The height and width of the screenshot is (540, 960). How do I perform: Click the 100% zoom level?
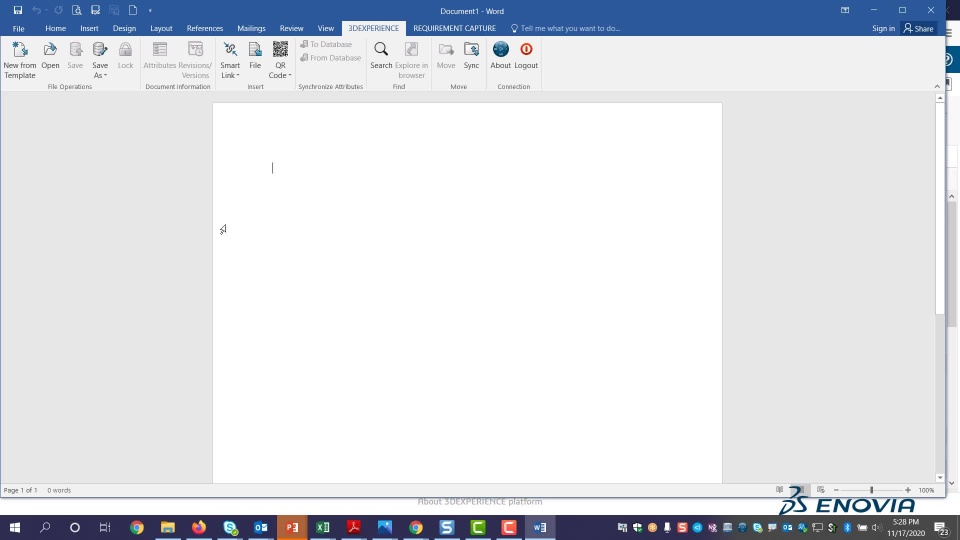point(926,490)
